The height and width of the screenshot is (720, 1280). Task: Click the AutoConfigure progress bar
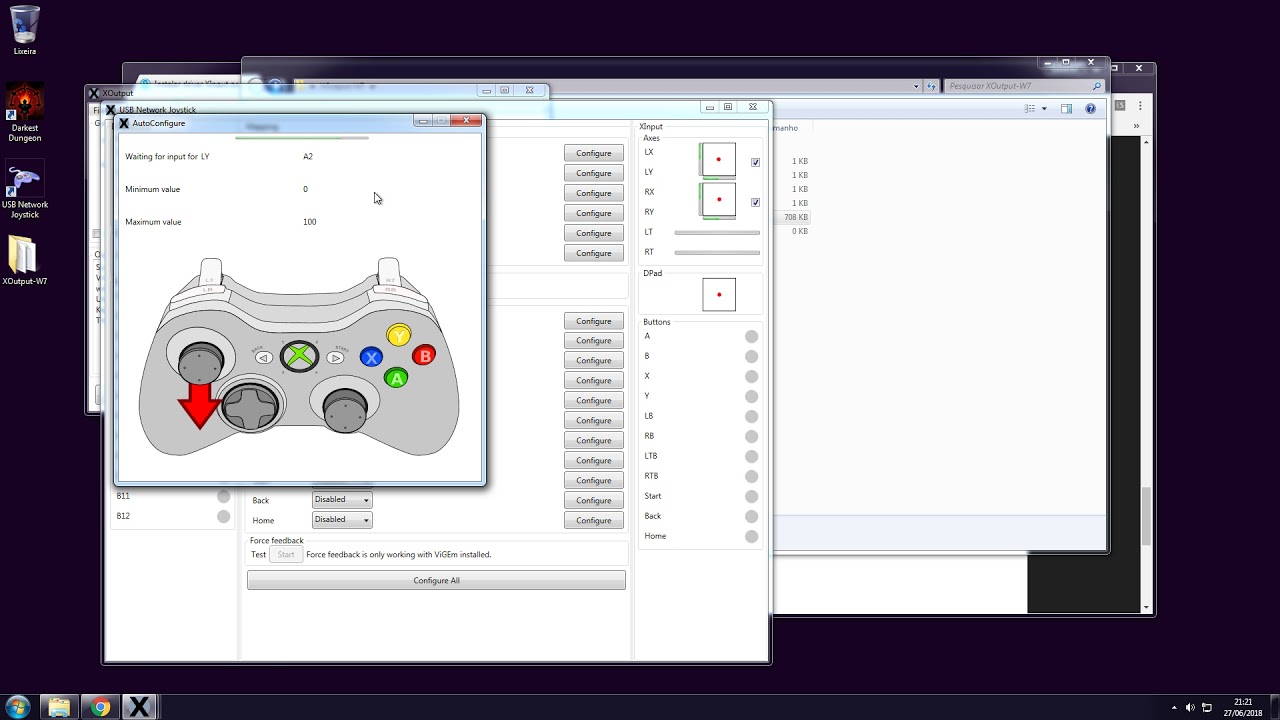pos(302,138)
